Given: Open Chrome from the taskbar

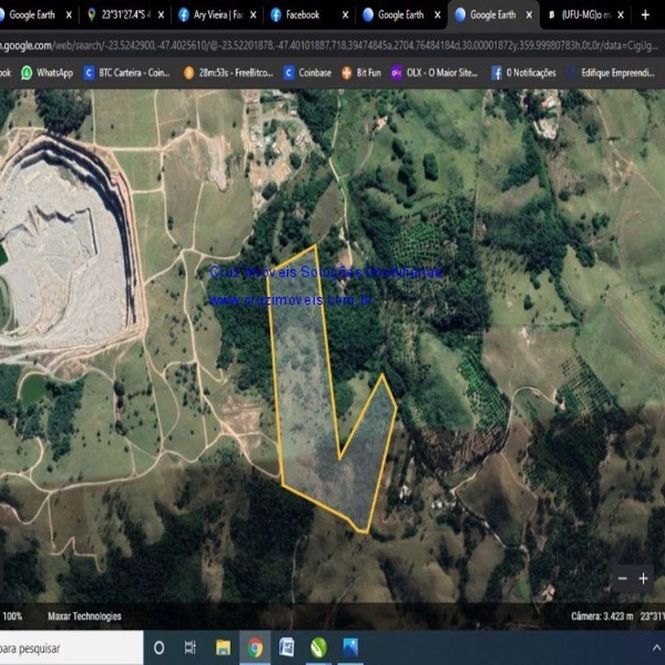Looking at the screenshot, I should [x=255, y=648].
